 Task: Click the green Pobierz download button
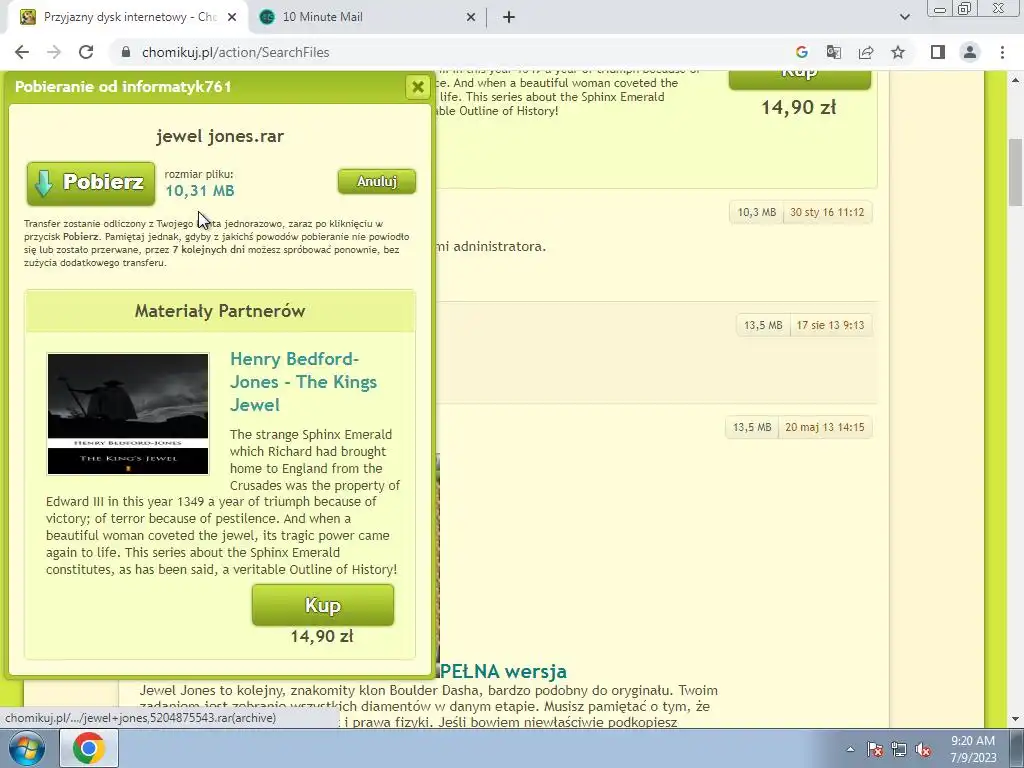91,184
